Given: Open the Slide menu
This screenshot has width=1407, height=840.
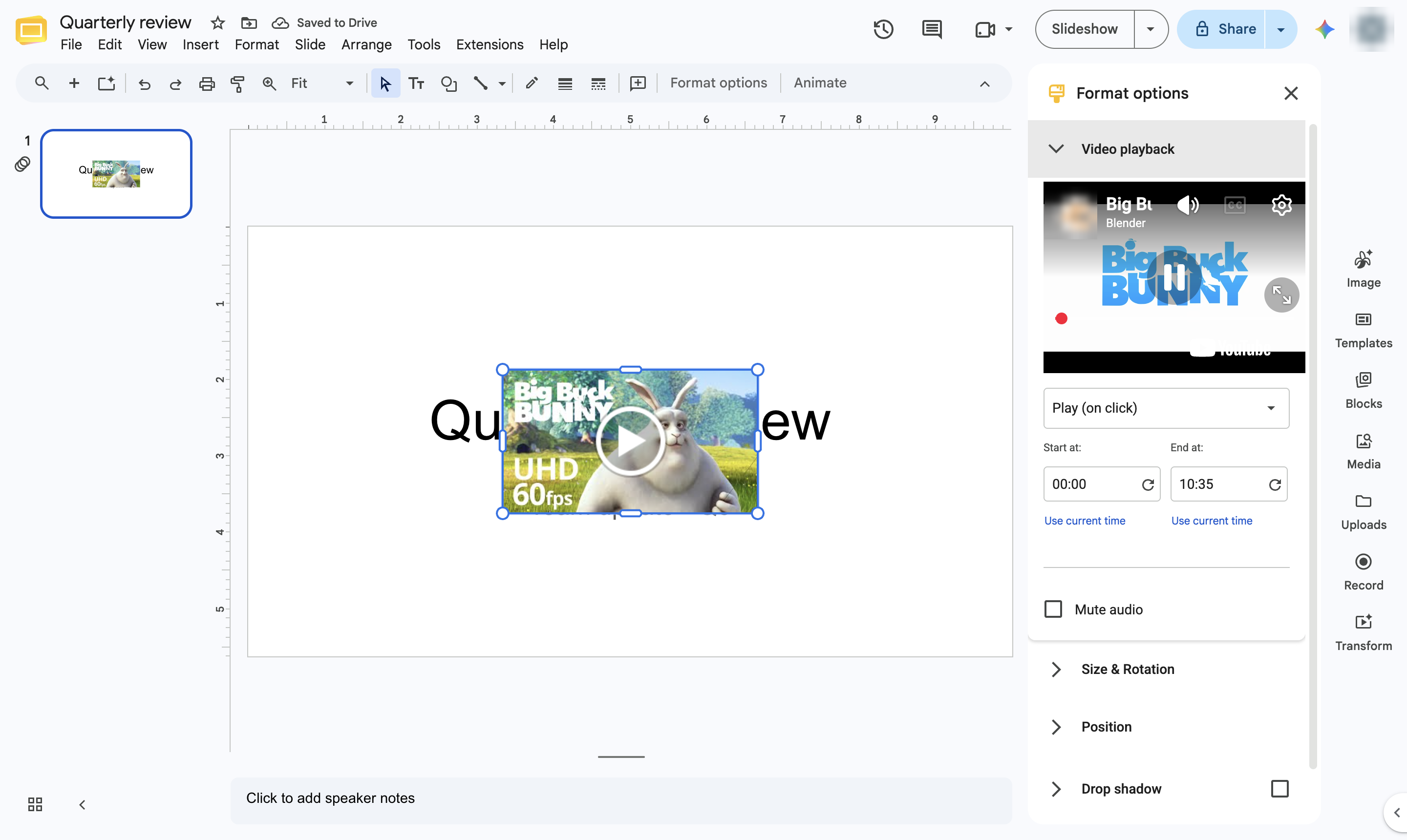Looking at the screenshot, I should (x=310, y=44).
